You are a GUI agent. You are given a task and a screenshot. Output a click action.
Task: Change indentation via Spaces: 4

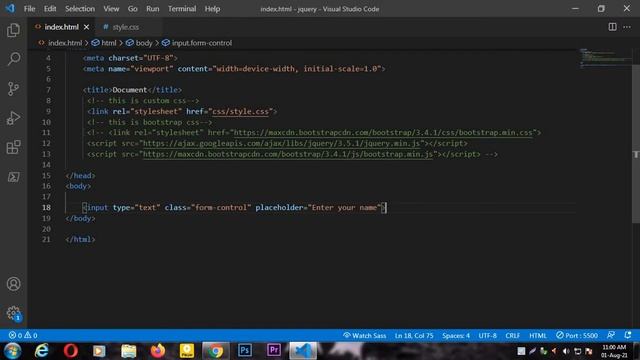(456, 335)
